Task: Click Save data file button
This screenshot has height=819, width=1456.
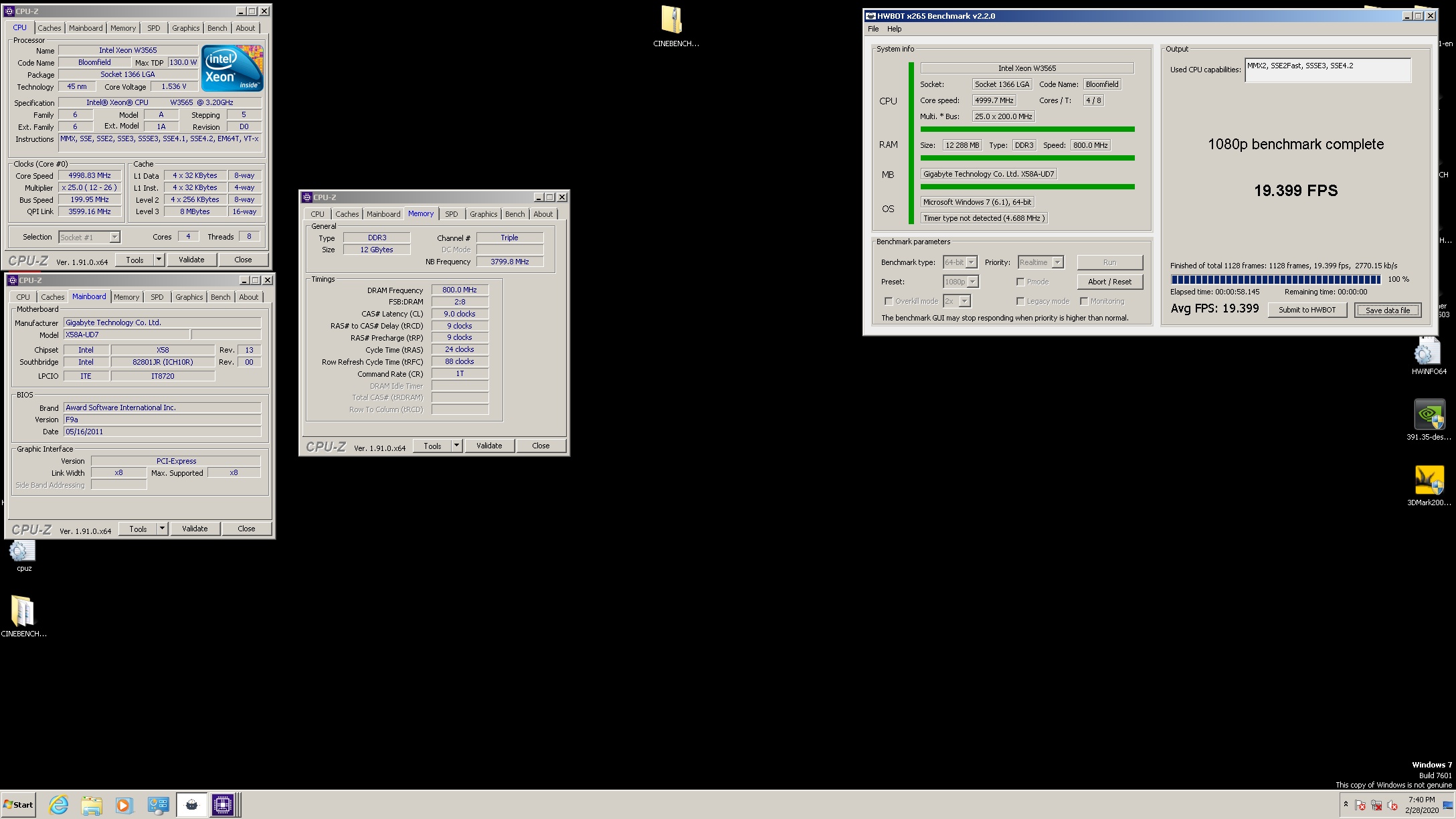Action: [x=1387, y=310]
